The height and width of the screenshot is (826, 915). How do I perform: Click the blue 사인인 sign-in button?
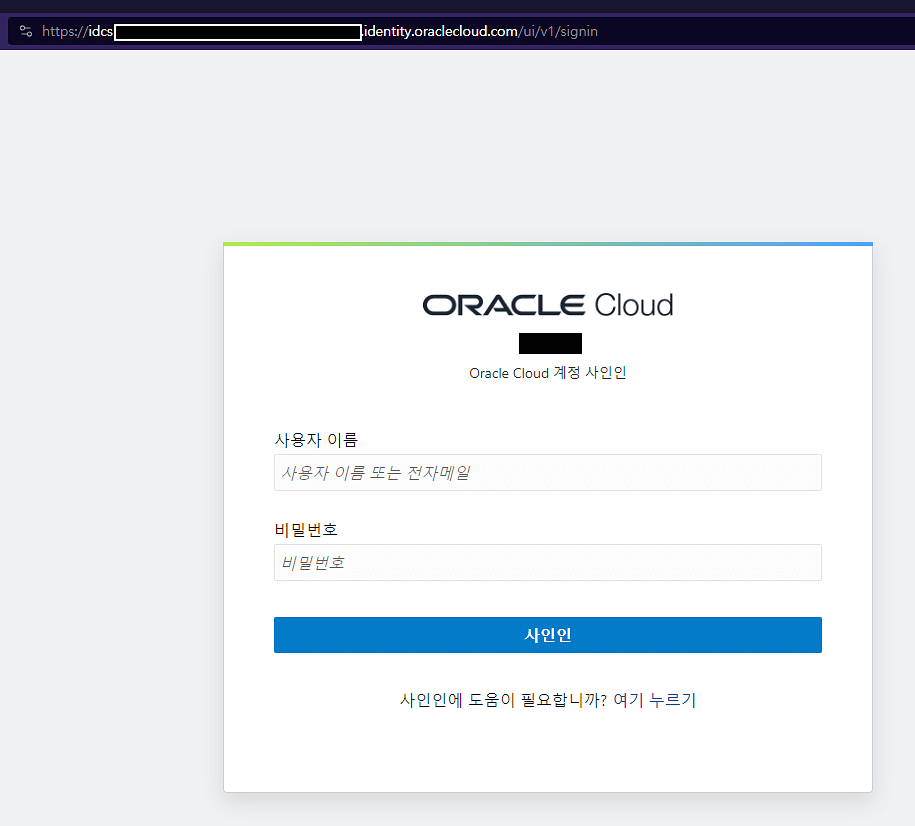click(547, 635)
